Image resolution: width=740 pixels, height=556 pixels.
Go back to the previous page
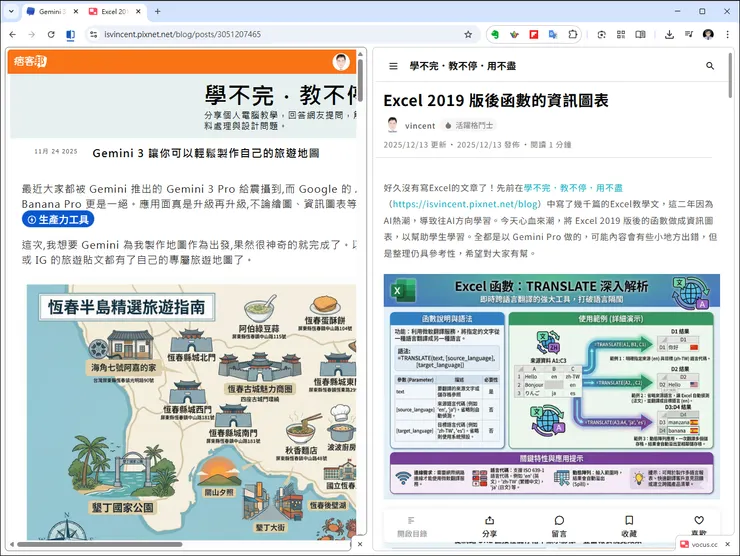(13, 34)
